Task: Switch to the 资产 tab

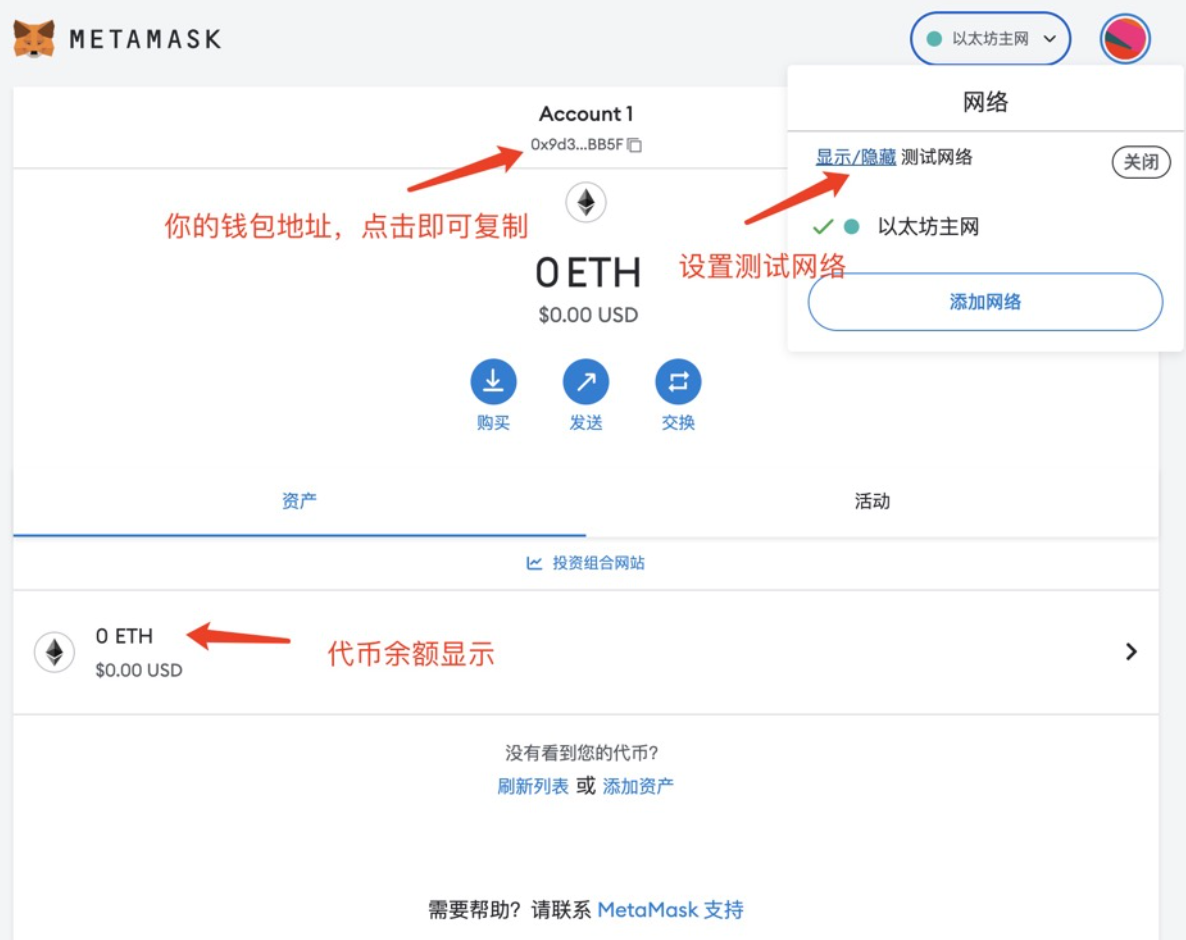Action: (x=300, y=501)
